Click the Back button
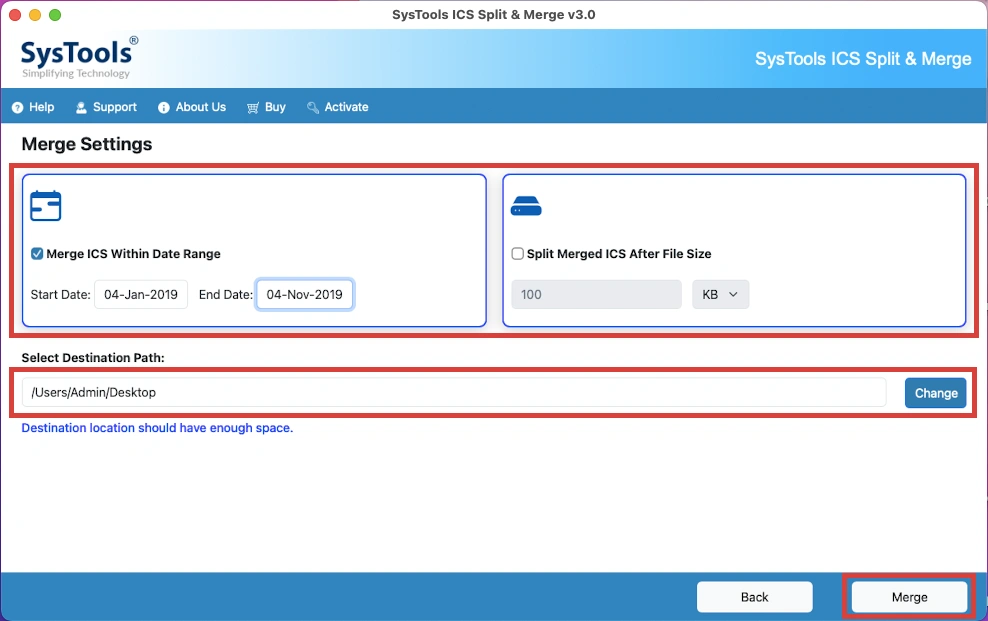Image resolution: width=988 pixels, height=621 pixels. (754, 597)
